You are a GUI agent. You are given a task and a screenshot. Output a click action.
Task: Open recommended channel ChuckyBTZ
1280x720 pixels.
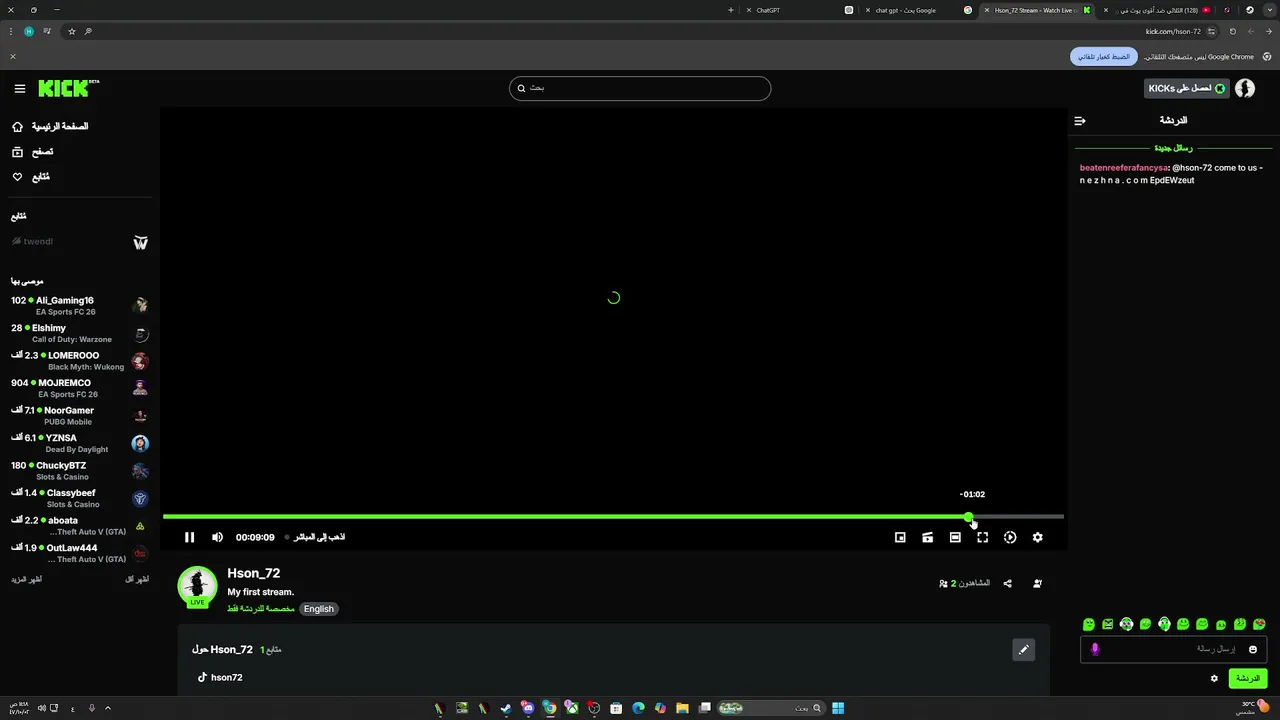[80, 471]
